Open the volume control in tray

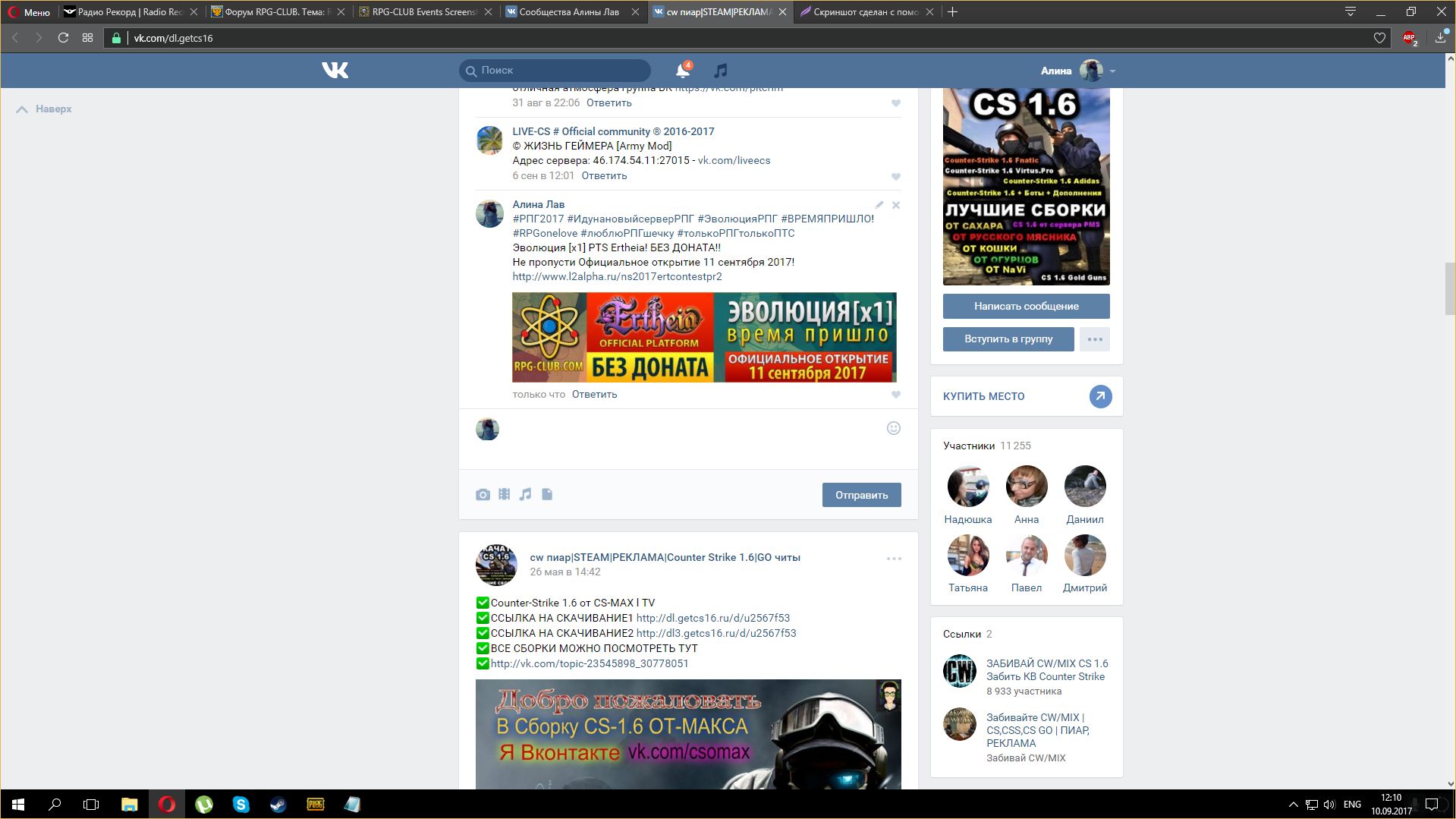1329,805
